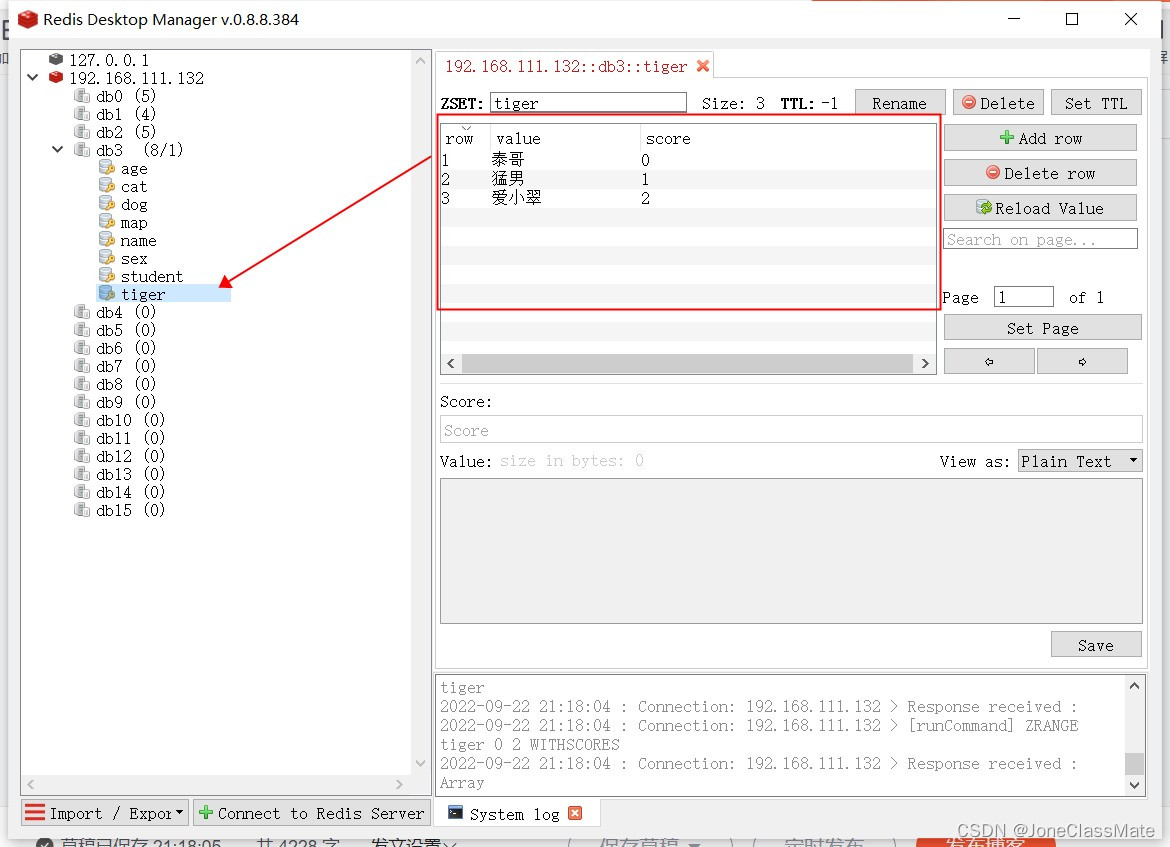This screenshot has height=847, width=1170.
Task: Click Connect to Redis Server button
Action: click(312, 813)
